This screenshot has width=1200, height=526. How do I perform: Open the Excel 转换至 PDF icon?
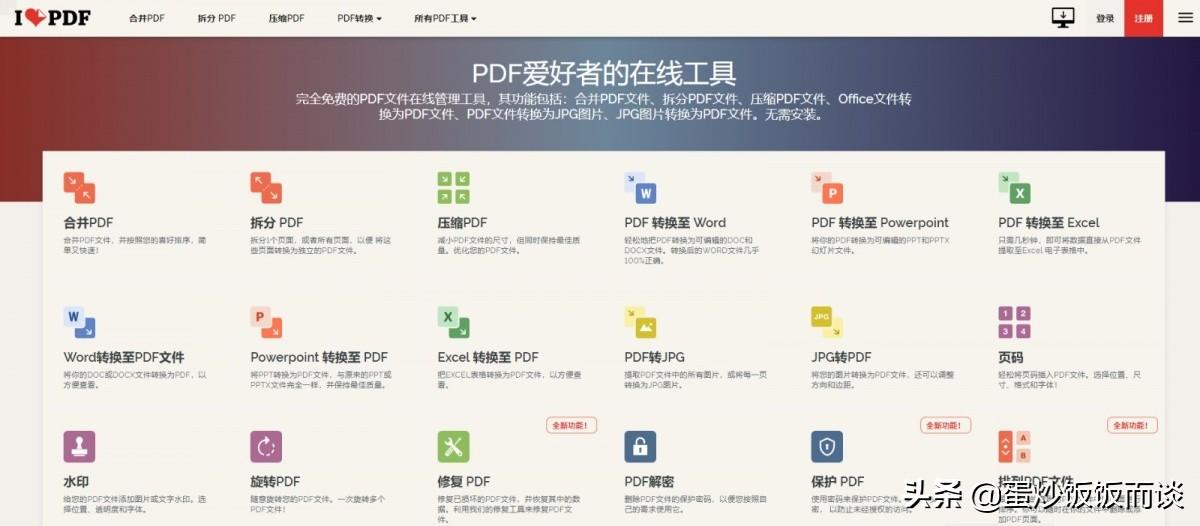pos(453,322)
